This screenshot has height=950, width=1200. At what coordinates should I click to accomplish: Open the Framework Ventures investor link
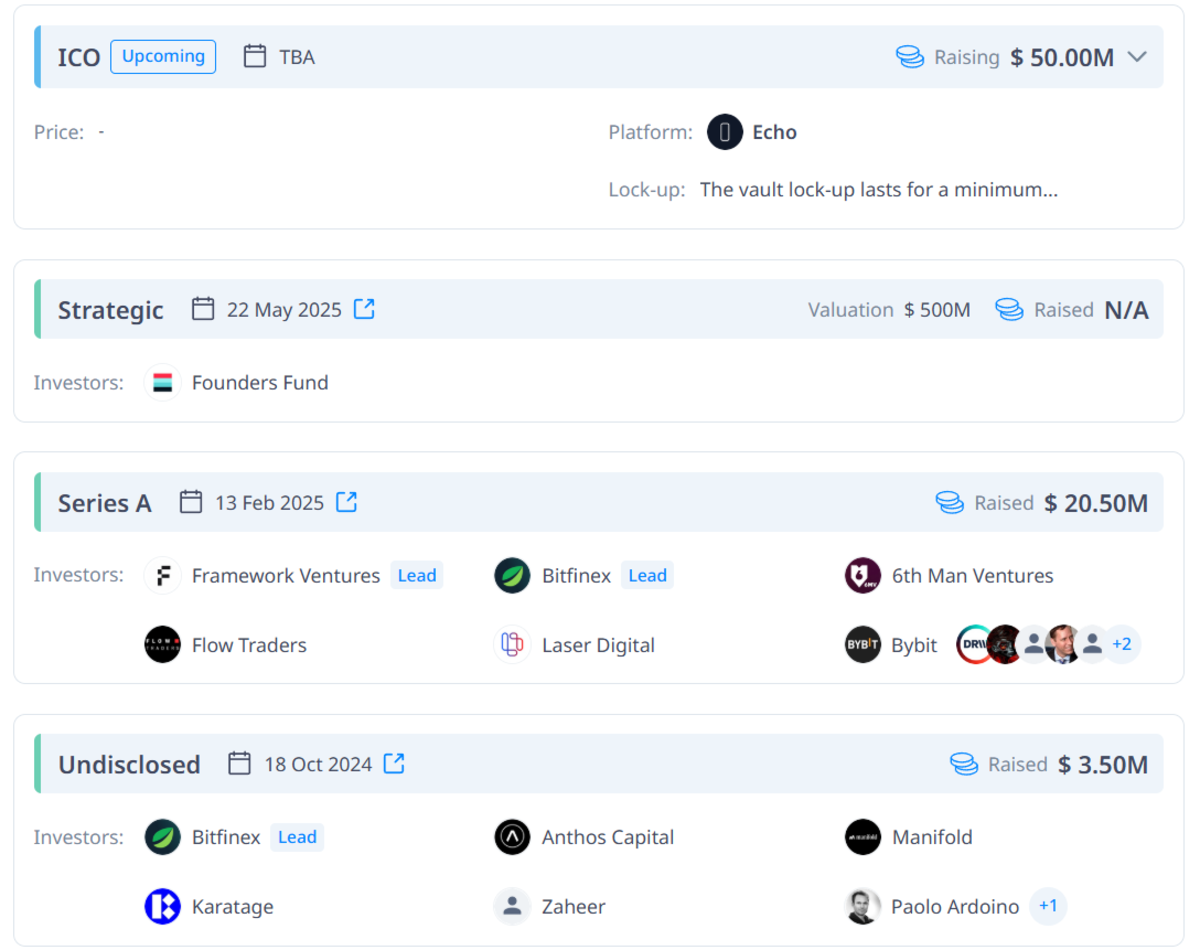[286, 575]
